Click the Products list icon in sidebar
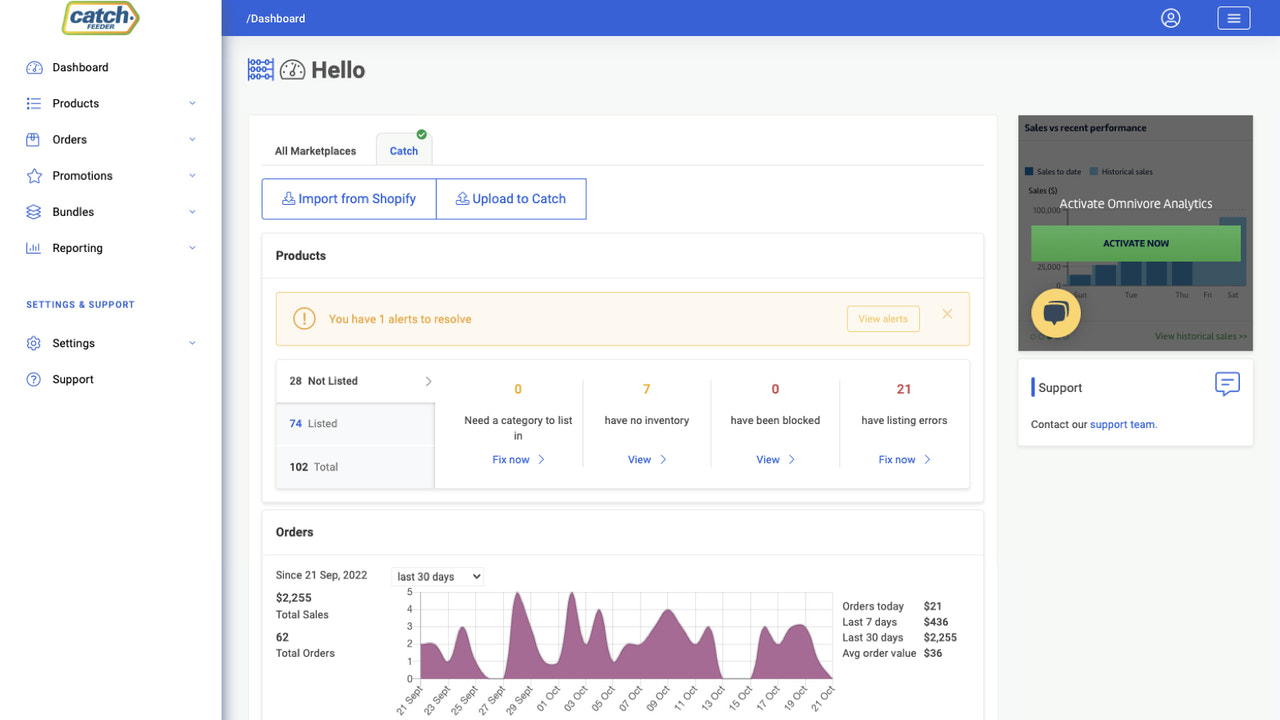Image resolution: width=1280 pixels, height=720 pixels. (x=33, y=103)
